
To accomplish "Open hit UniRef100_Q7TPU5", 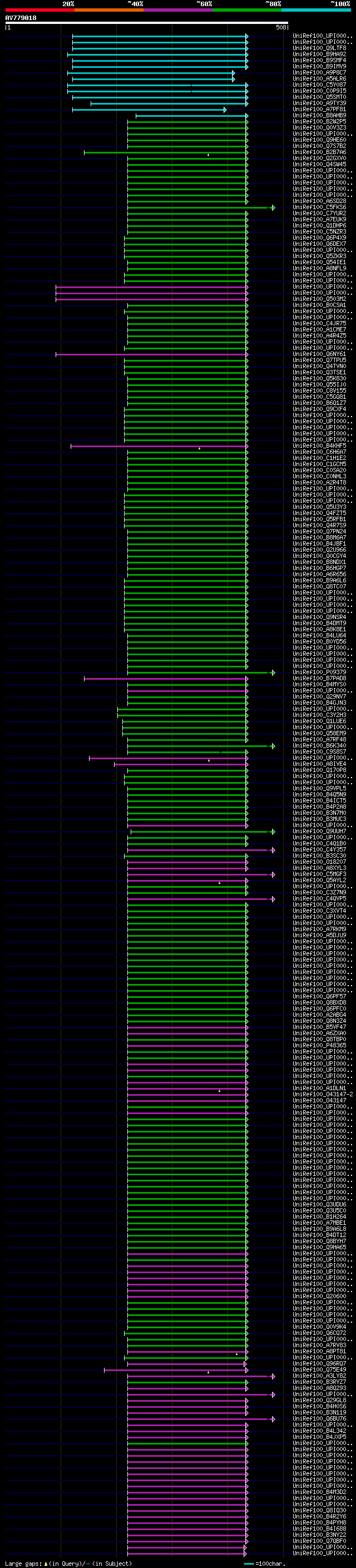I will pos(319,360).
